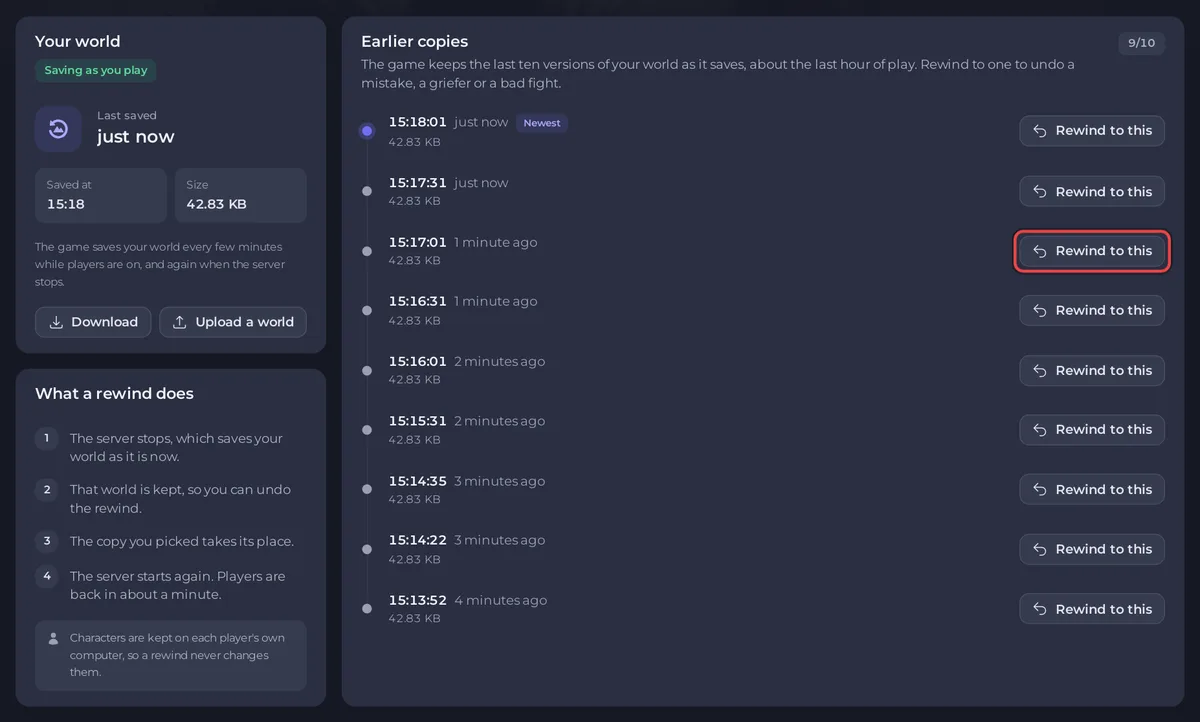
Task: Rewind to the 15:14:22 copy
Action: point(1092,549)
